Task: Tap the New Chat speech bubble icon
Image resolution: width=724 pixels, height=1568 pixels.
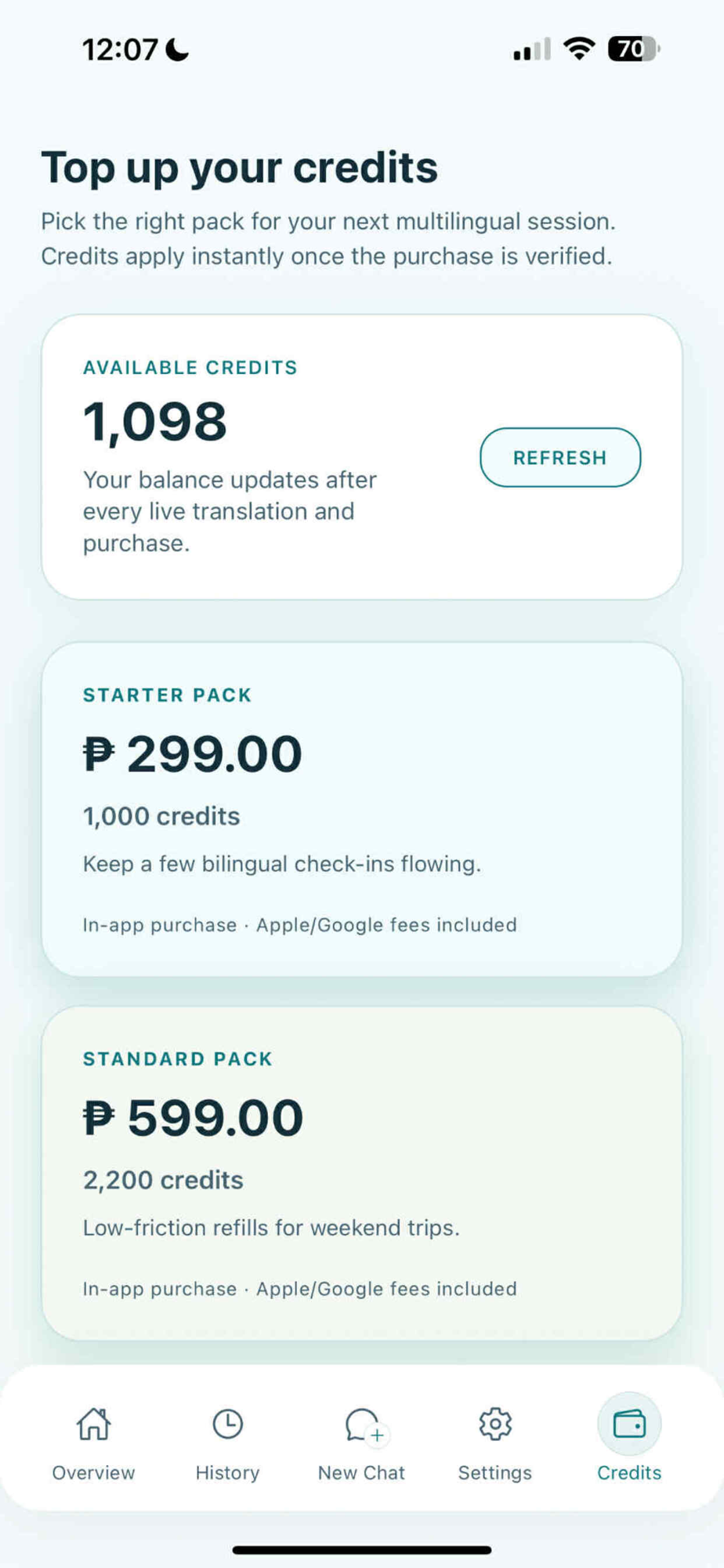Action: pos(362,1425)
